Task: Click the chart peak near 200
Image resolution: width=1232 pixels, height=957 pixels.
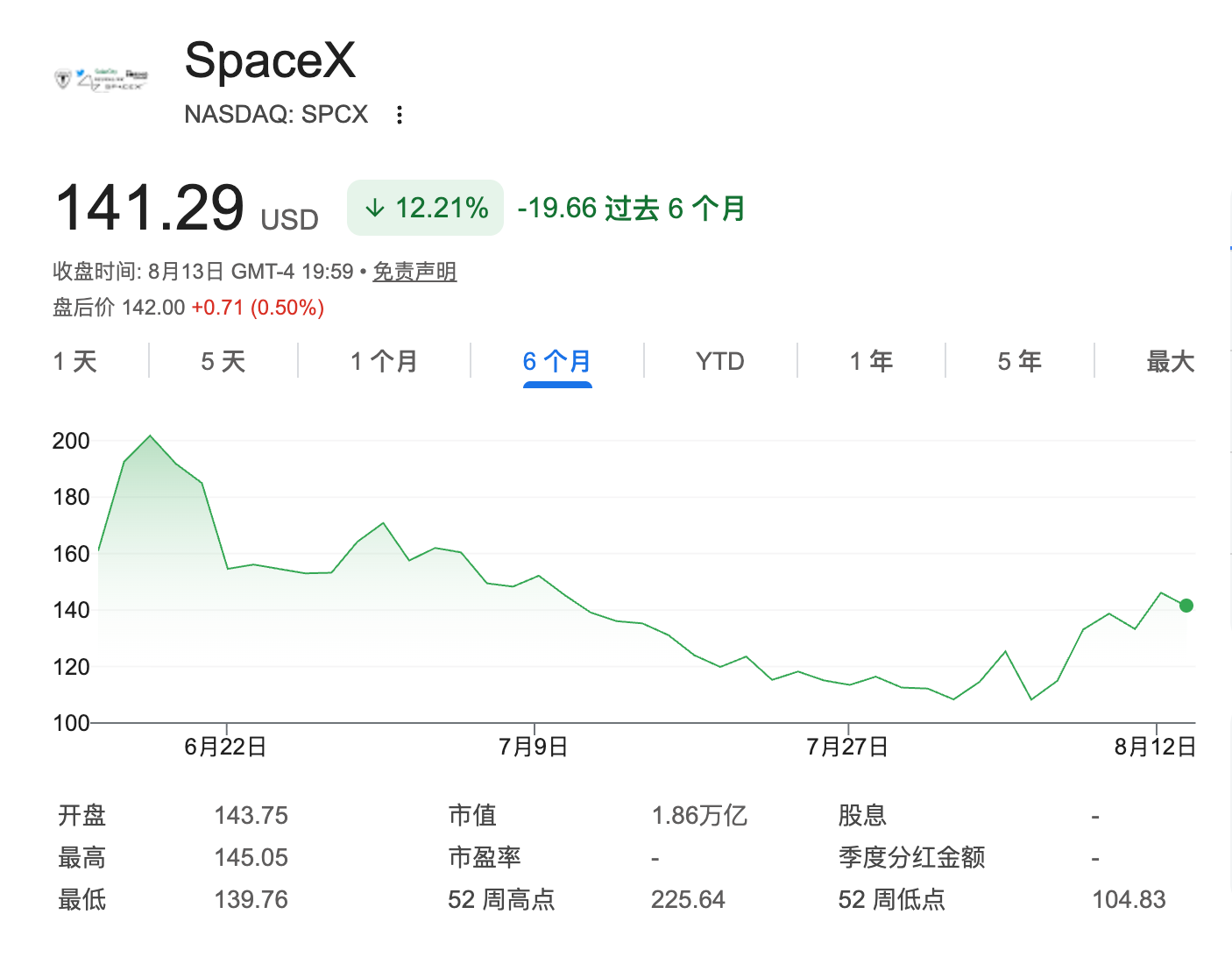Action: click(151, 436)
